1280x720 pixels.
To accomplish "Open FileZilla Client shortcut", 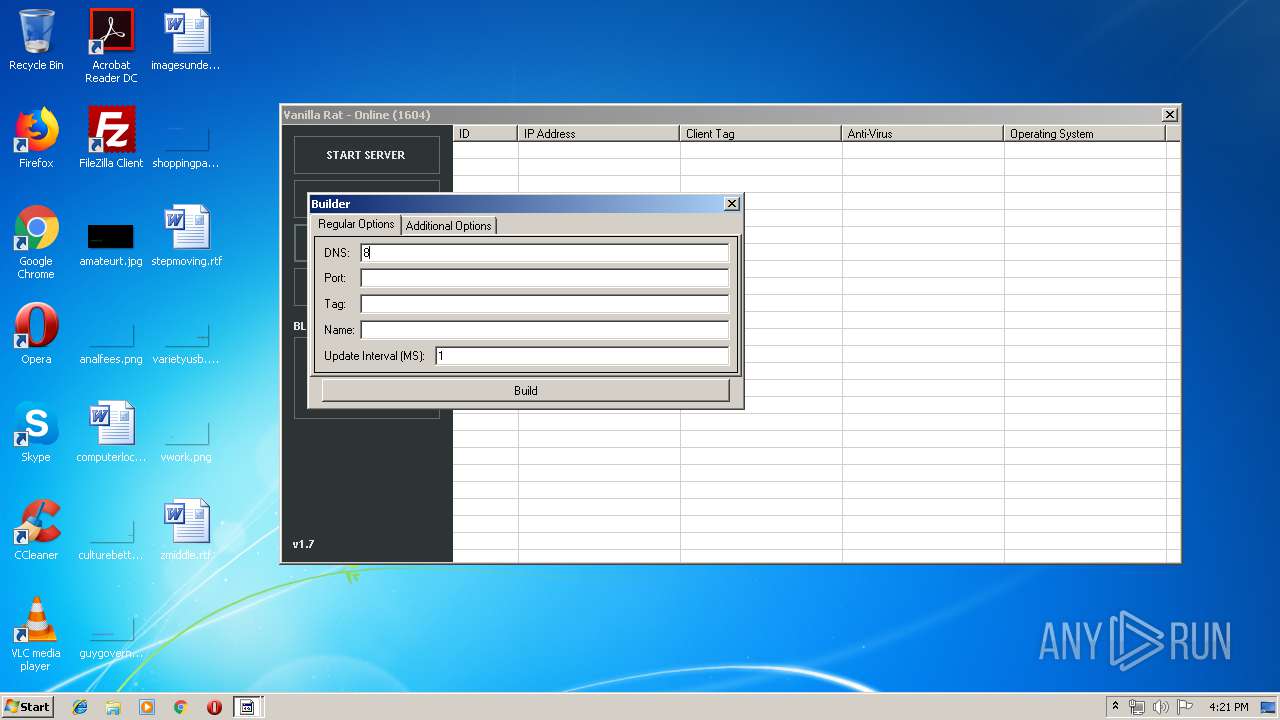I will [111, 138].
